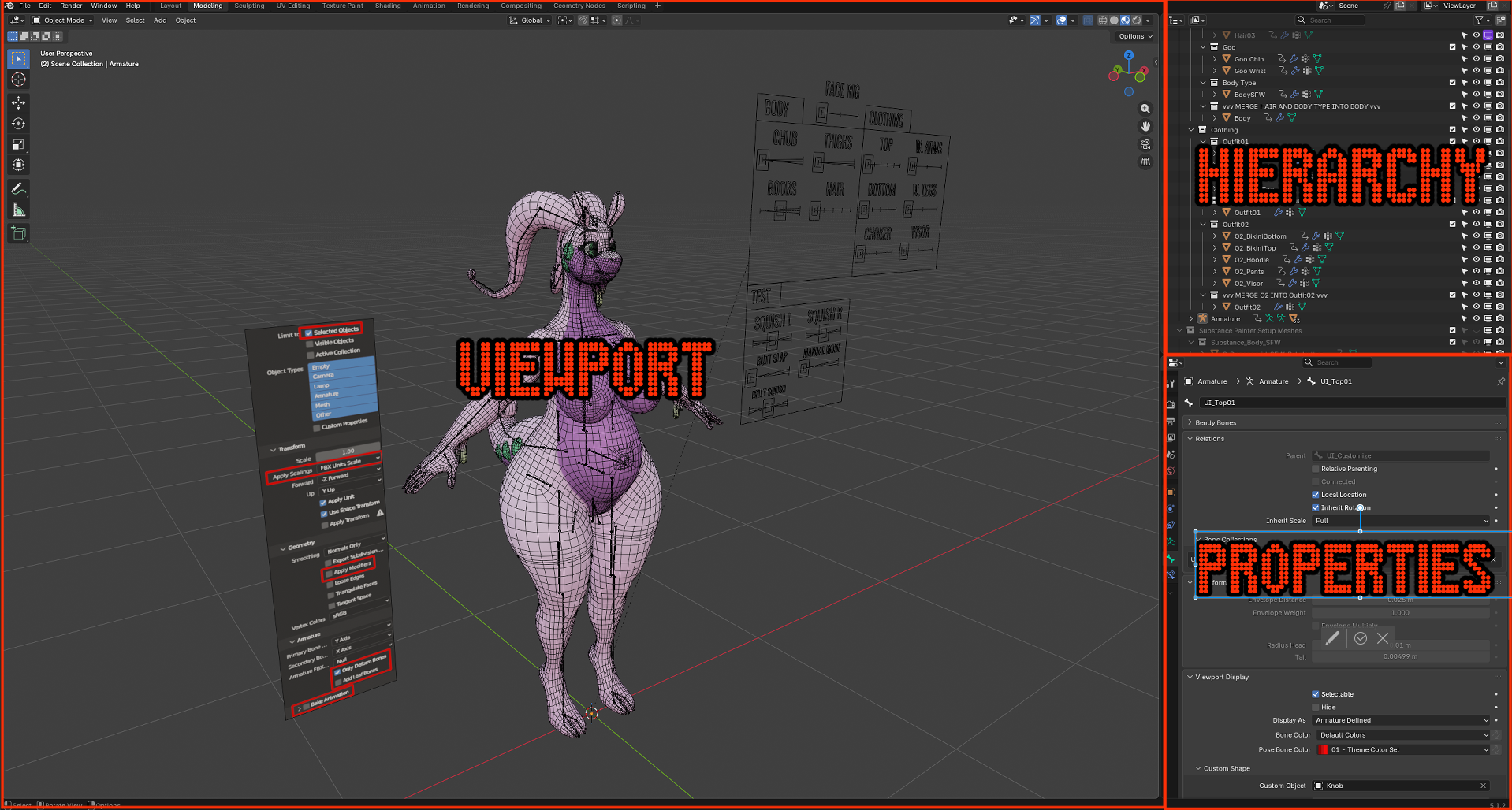
Task: Open the Pose Bone Color theme set dropdown
Action: coord(1403,750)
